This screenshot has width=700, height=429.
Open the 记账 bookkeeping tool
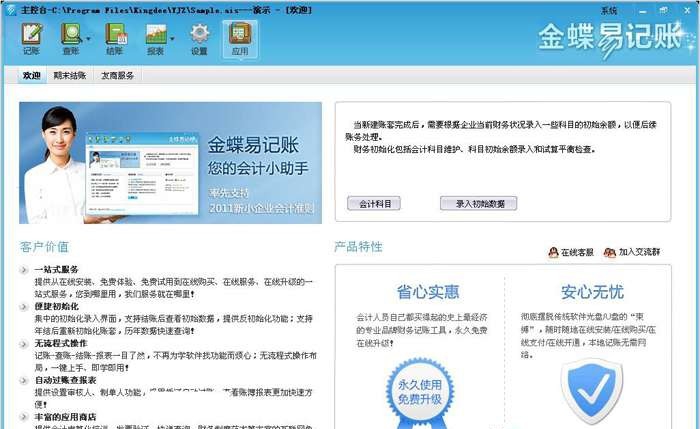point(32,39)
